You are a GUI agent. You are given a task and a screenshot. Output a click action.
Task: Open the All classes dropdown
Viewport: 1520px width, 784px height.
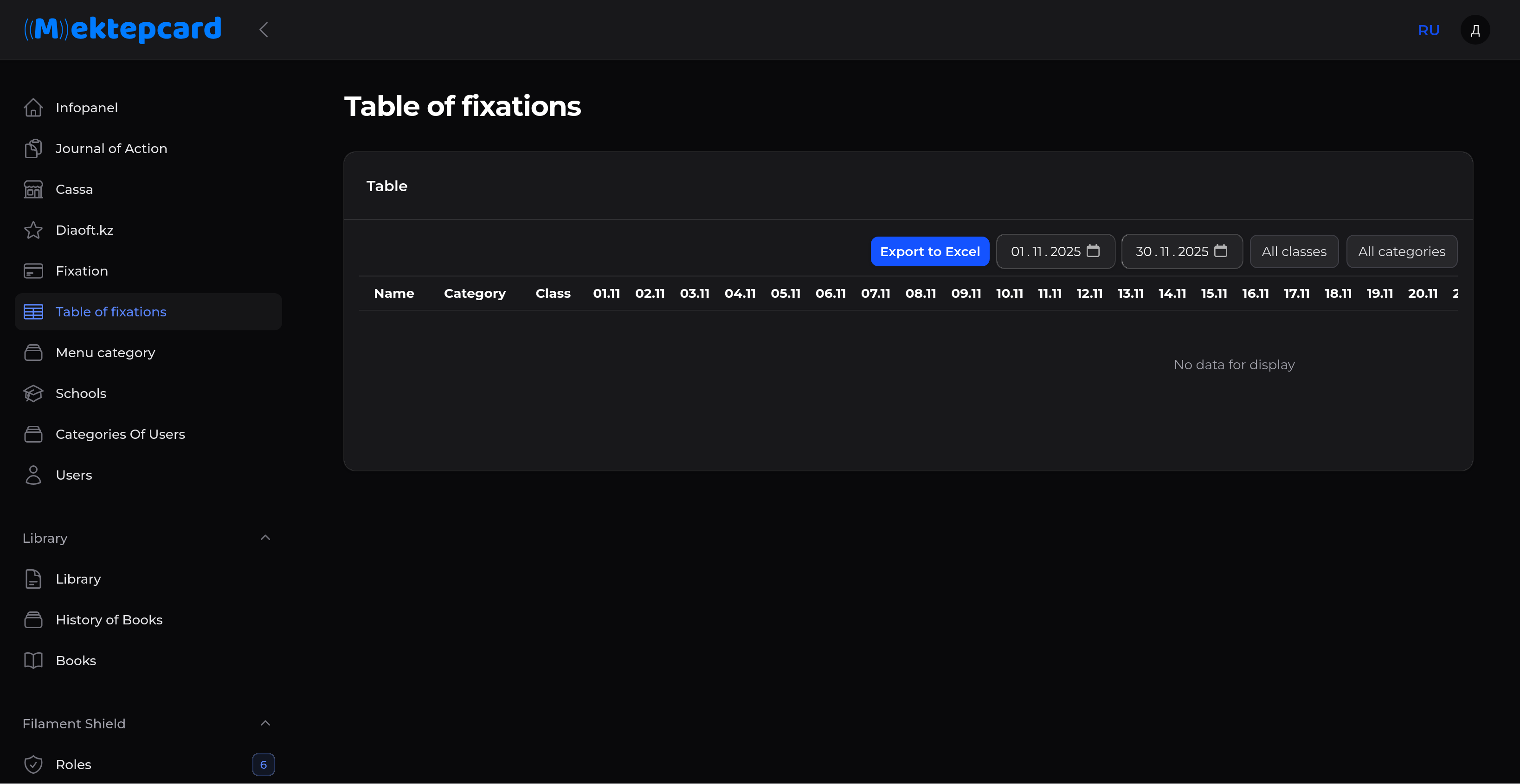[x=1294, y=251]
